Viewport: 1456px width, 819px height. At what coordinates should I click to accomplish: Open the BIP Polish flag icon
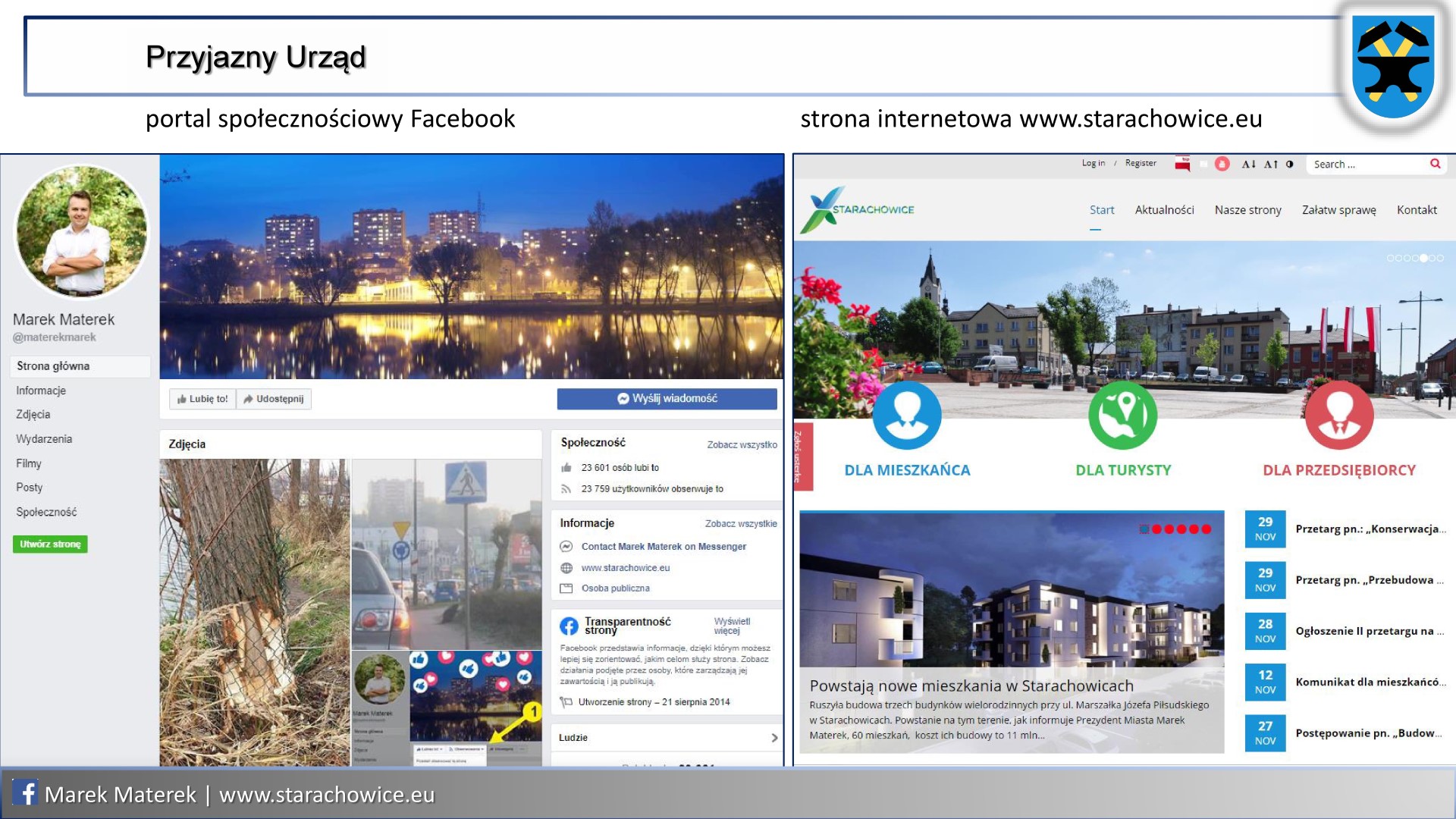click(1182, 163)
